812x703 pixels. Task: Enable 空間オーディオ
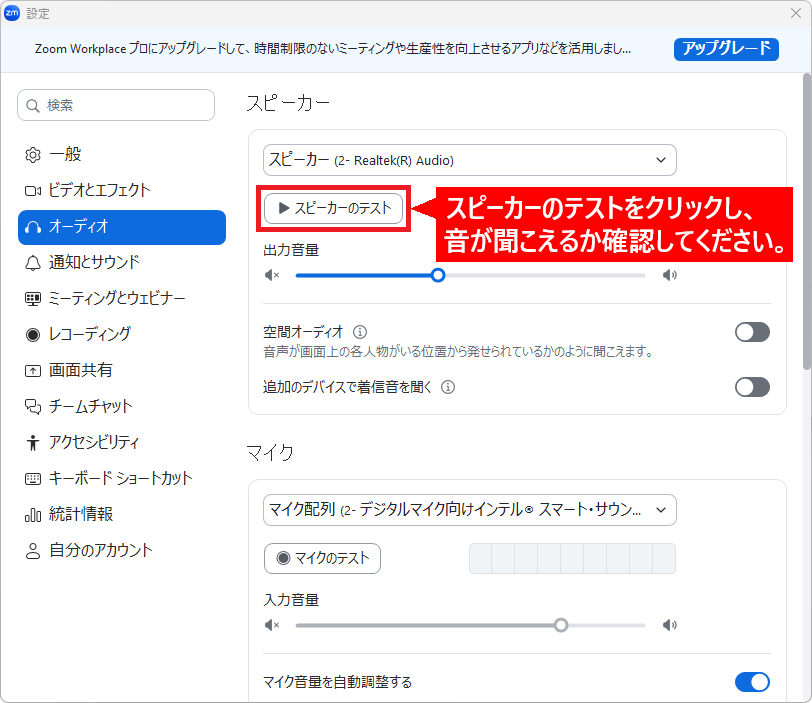point(752,331)
